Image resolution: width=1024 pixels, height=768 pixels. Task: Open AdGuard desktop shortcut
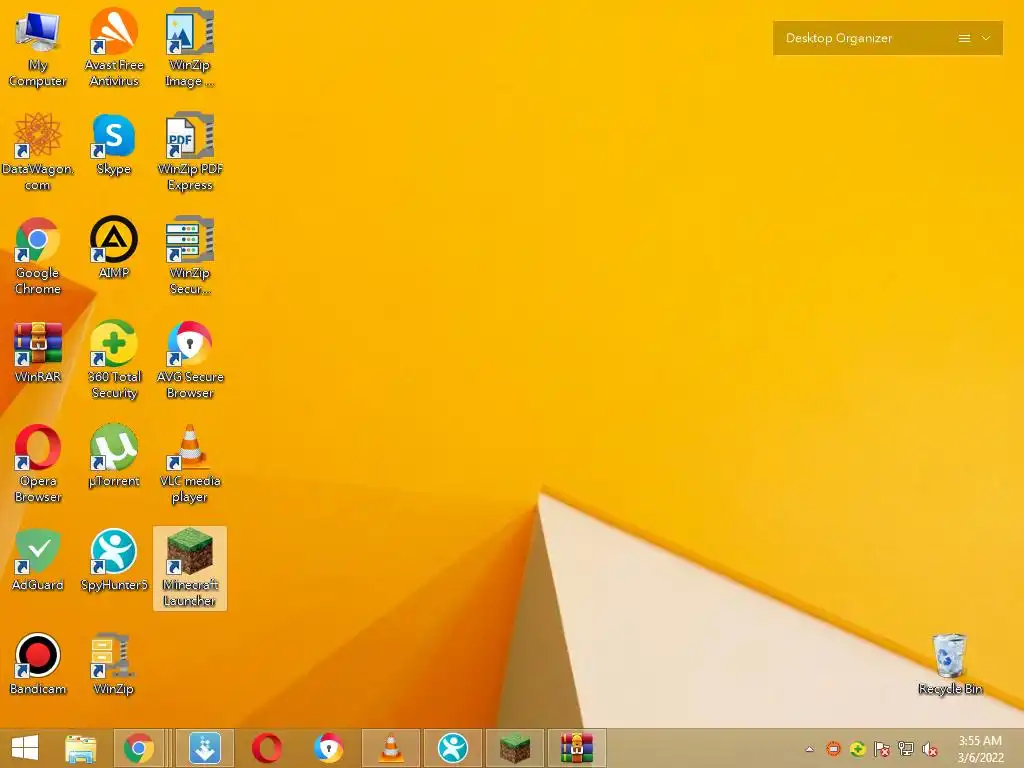[x=38, y=560]
